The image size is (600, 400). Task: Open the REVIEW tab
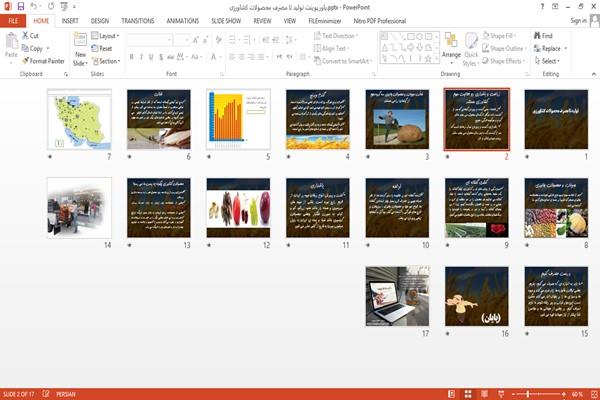(x=262, y=21)
